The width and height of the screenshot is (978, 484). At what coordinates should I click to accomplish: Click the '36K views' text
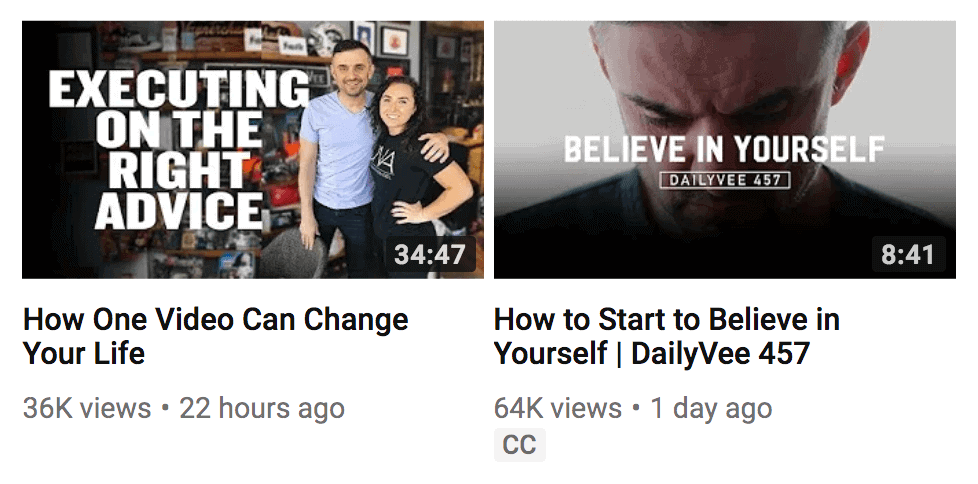(87, 409)
